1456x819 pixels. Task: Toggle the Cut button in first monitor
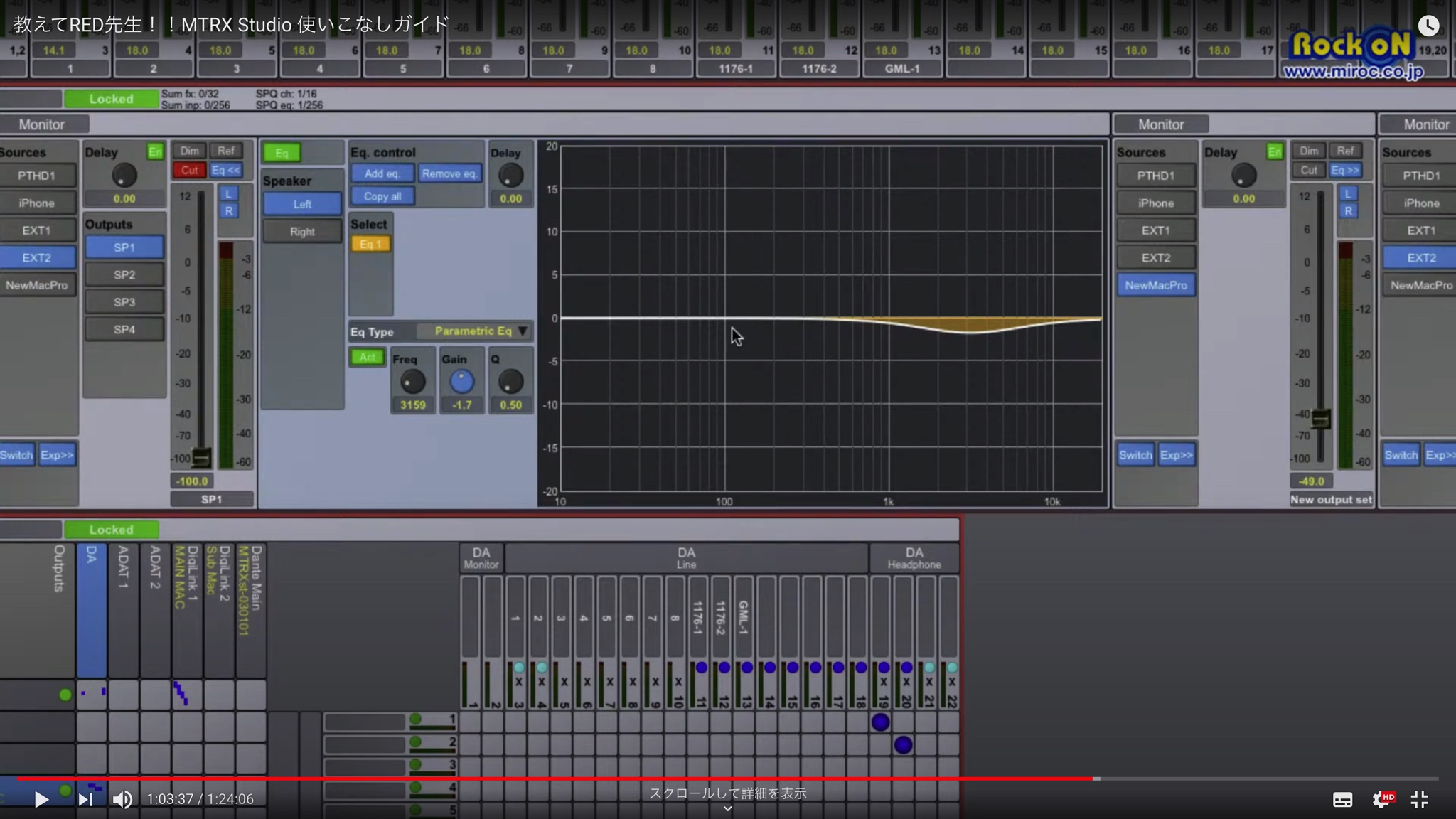189,171
